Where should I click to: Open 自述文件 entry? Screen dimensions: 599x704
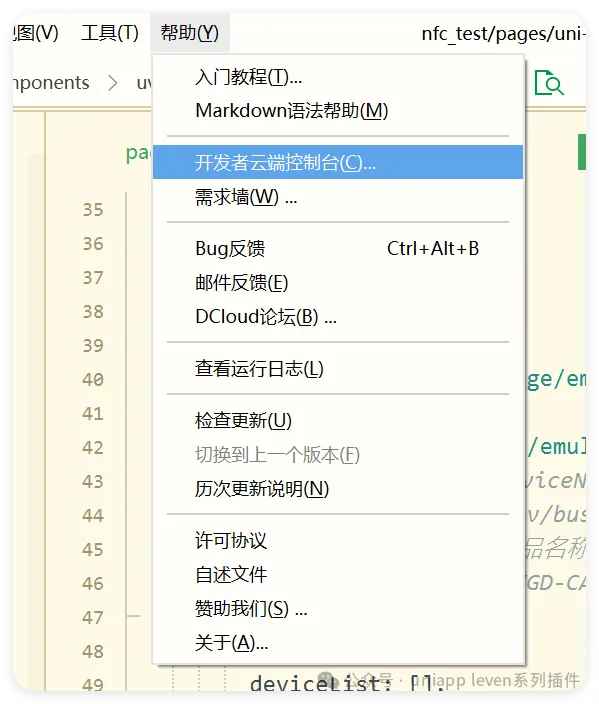pos(338,574)
